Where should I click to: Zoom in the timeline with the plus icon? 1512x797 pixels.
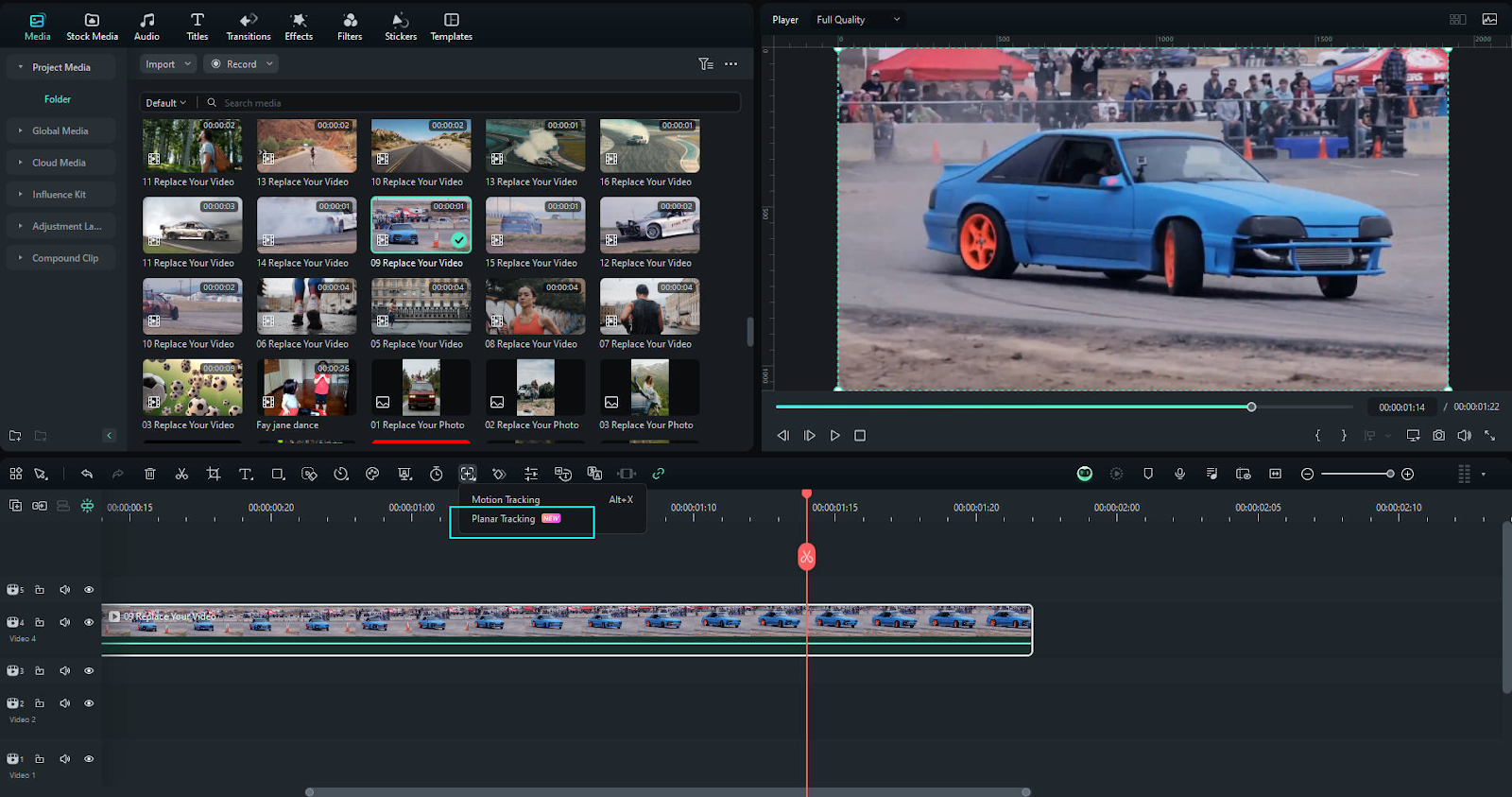1408,474
